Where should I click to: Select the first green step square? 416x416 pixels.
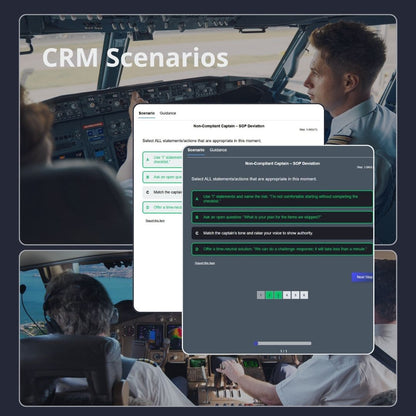[270, 295]
